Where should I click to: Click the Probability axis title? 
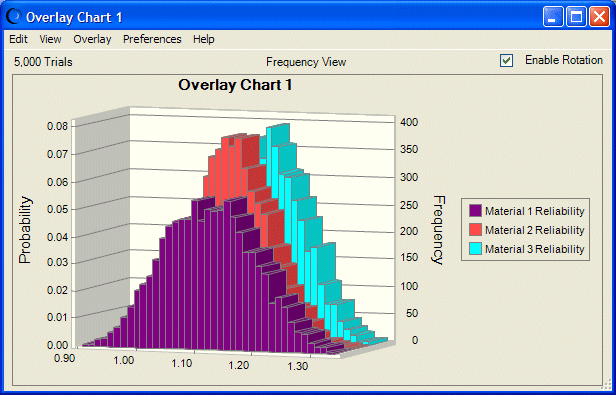click(25, 230)
